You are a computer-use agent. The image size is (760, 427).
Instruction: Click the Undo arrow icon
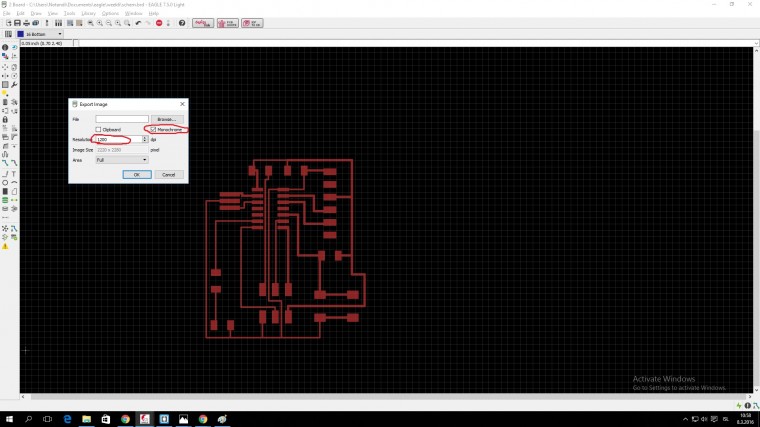pyautogui.click(x=138, y=23)
